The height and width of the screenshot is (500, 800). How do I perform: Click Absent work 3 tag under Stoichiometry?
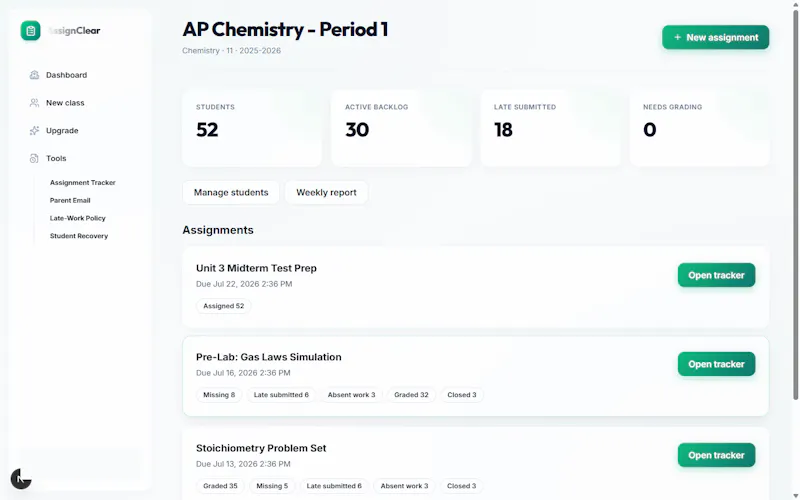pos(405,486)
